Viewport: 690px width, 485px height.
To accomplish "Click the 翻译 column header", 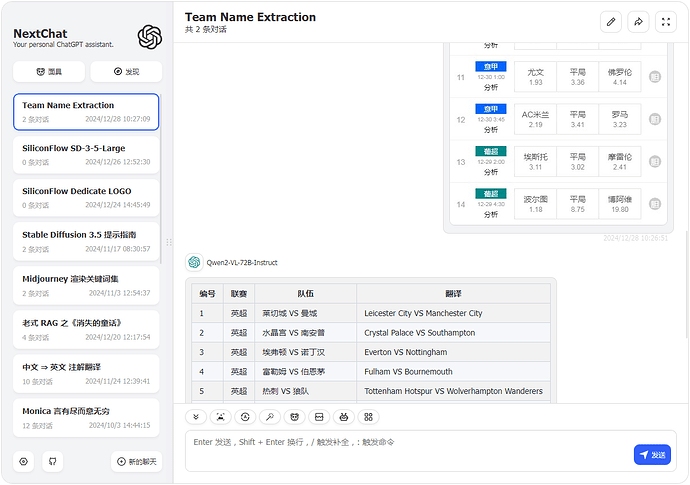I will [453, 294].
